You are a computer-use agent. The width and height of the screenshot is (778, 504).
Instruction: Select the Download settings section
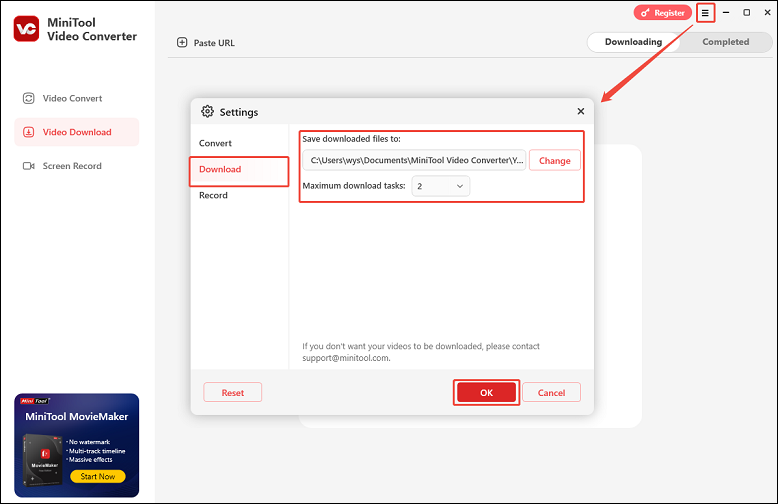[x=239, y=170]
